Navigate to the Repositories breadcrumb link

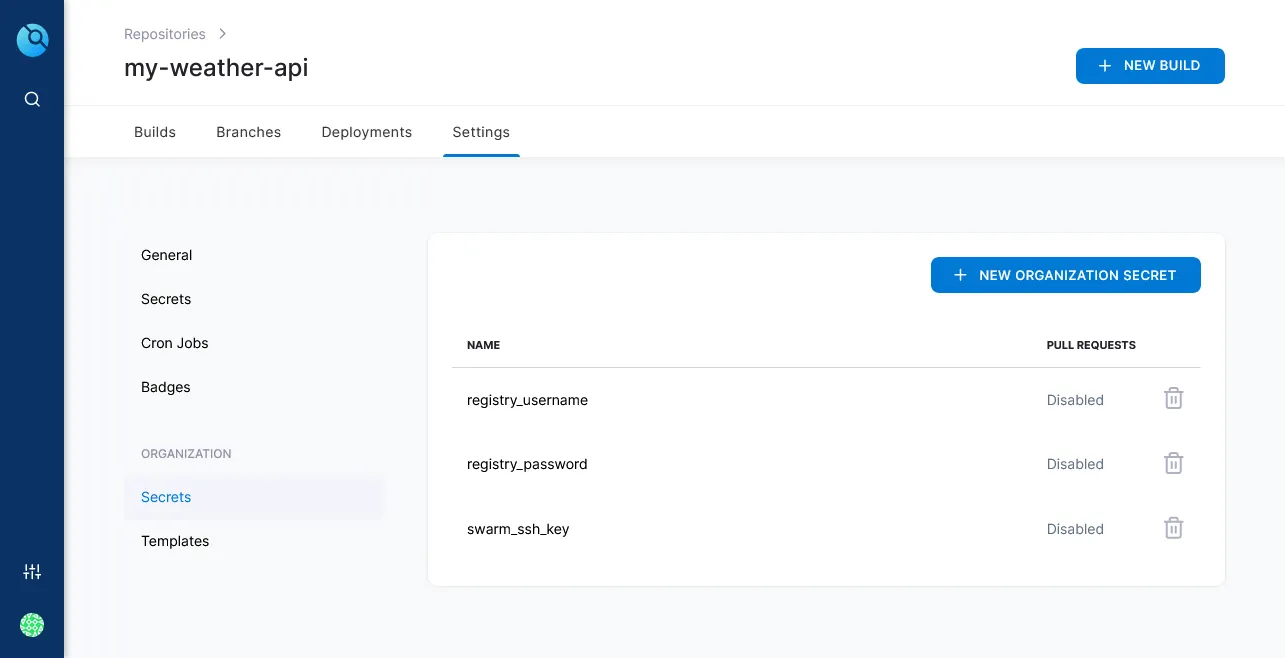(x=164, y=34)
